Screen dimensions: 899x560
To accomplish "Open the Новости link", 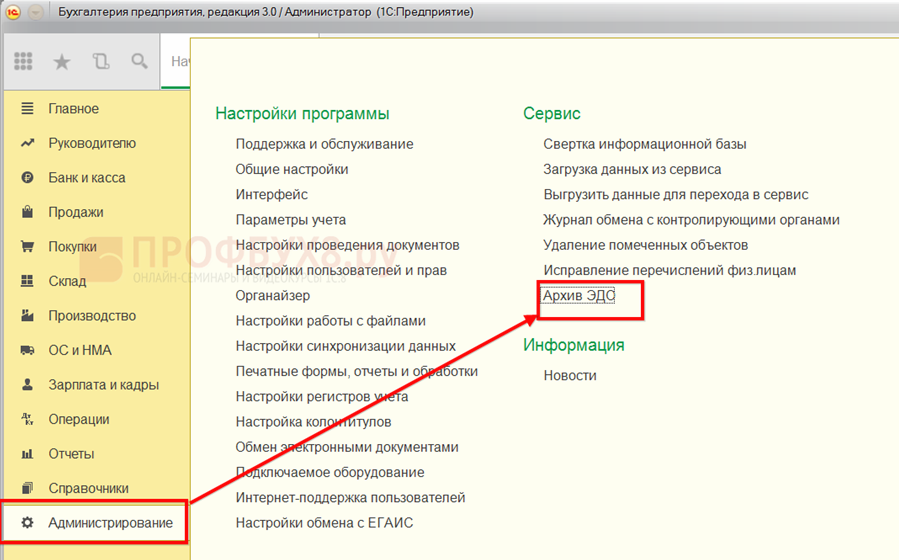I will (x=569, y=376).
